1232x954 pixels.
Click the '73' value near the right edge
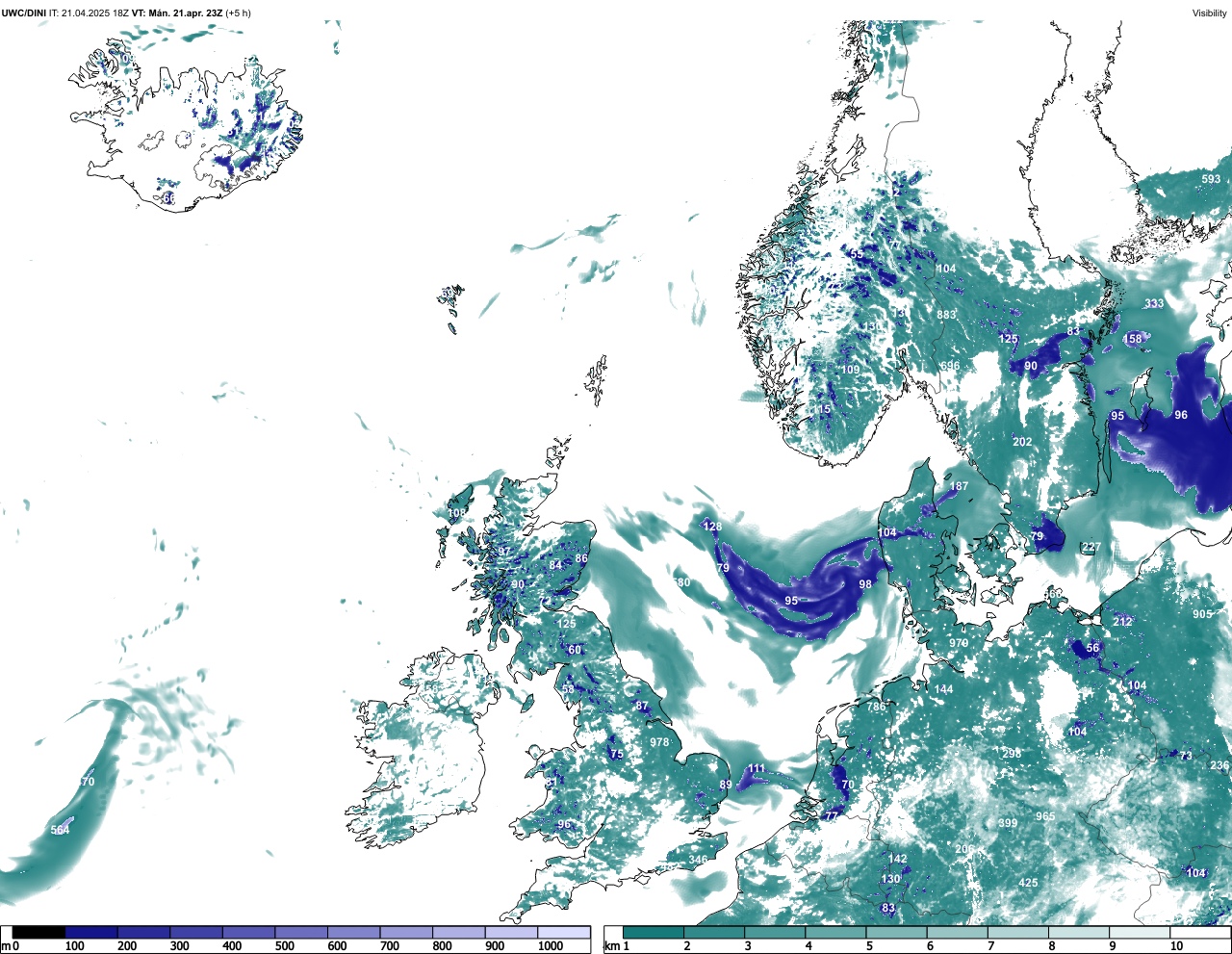click(x=1186, y=757)
